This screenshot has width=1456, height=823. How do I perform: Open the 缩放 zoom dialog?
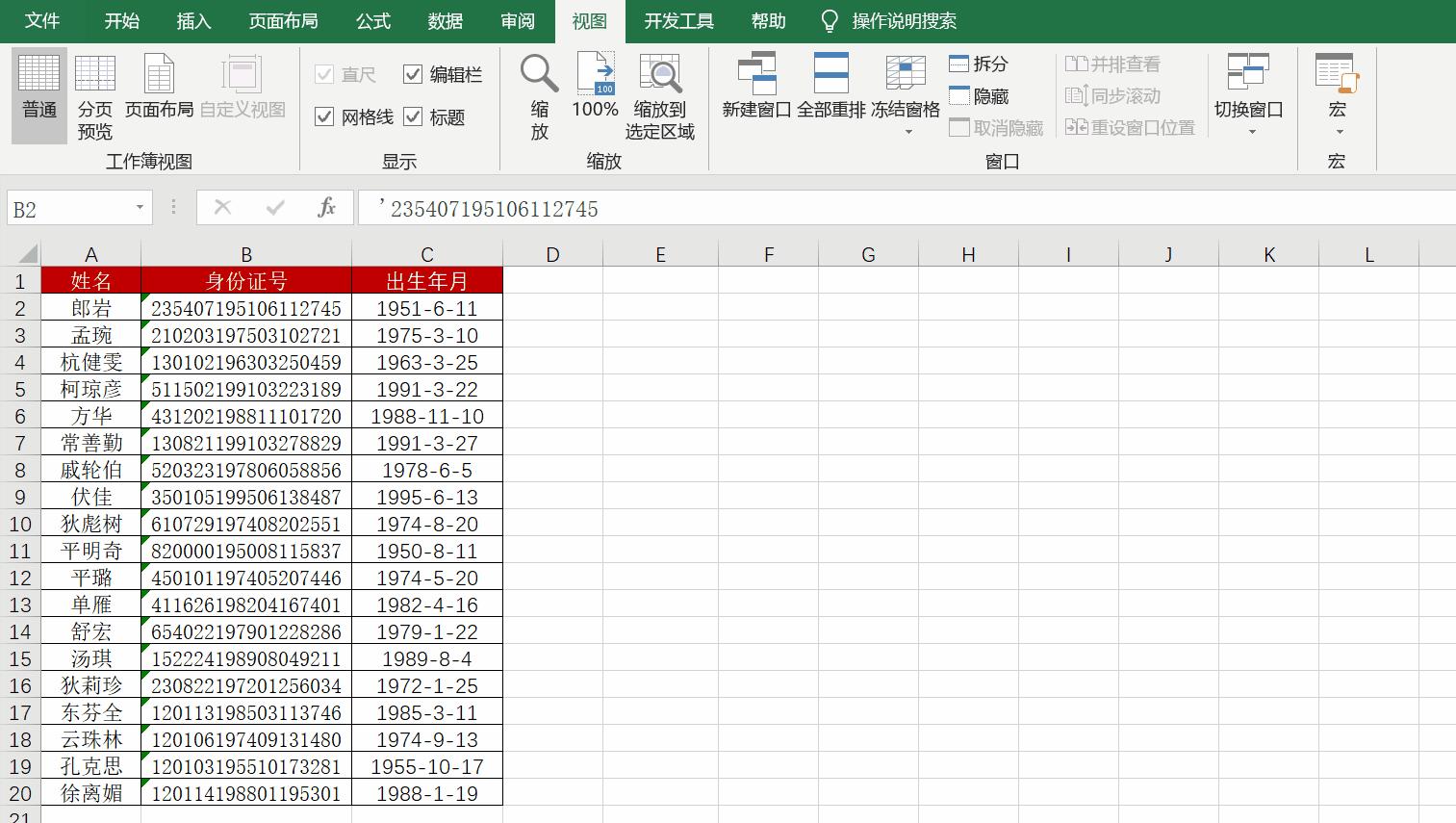[x=538, y=96]
